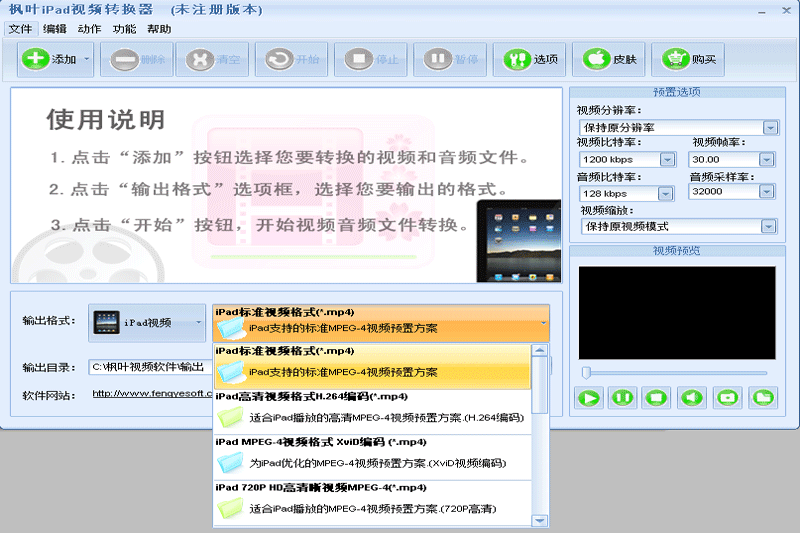Open the 帮助 menu

coord(159,29)
